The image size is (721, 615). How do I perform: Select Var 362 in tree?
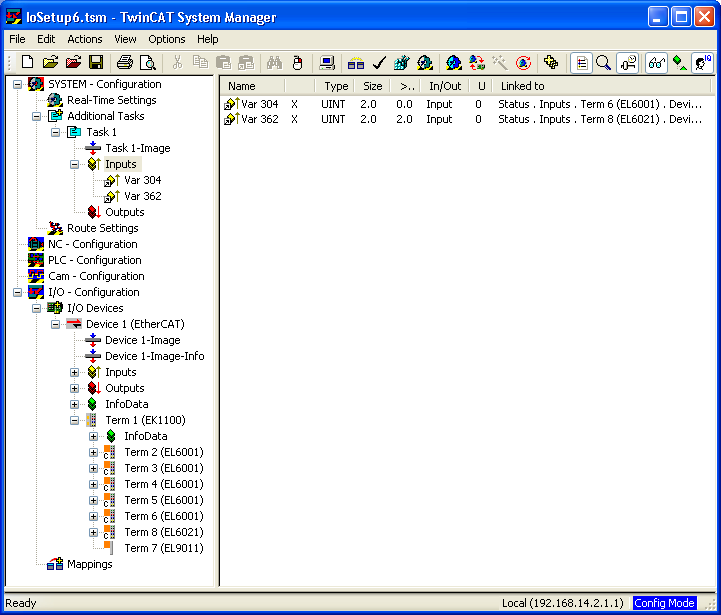[x=143, y=196]
